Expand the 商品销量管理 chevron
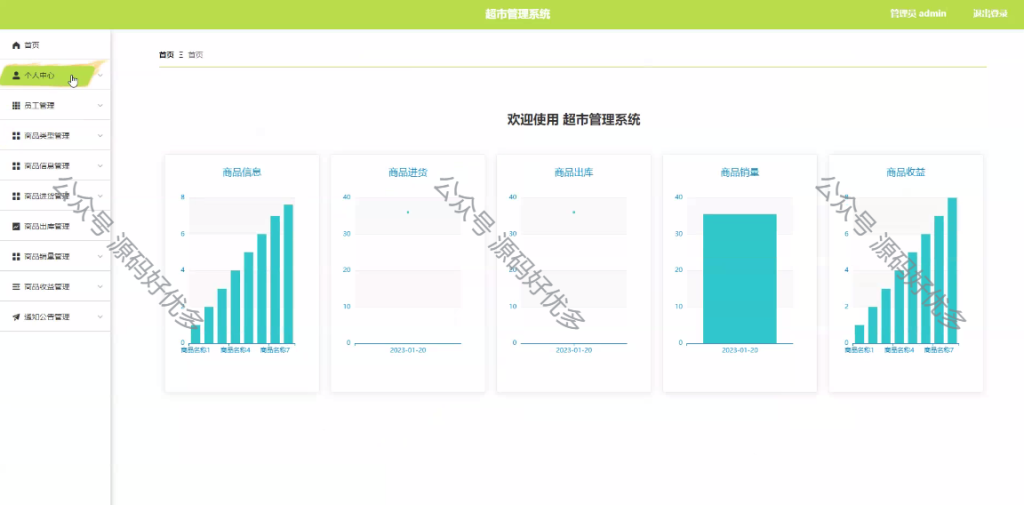The width and height of the screenshot is (1024, 505). 100,257
